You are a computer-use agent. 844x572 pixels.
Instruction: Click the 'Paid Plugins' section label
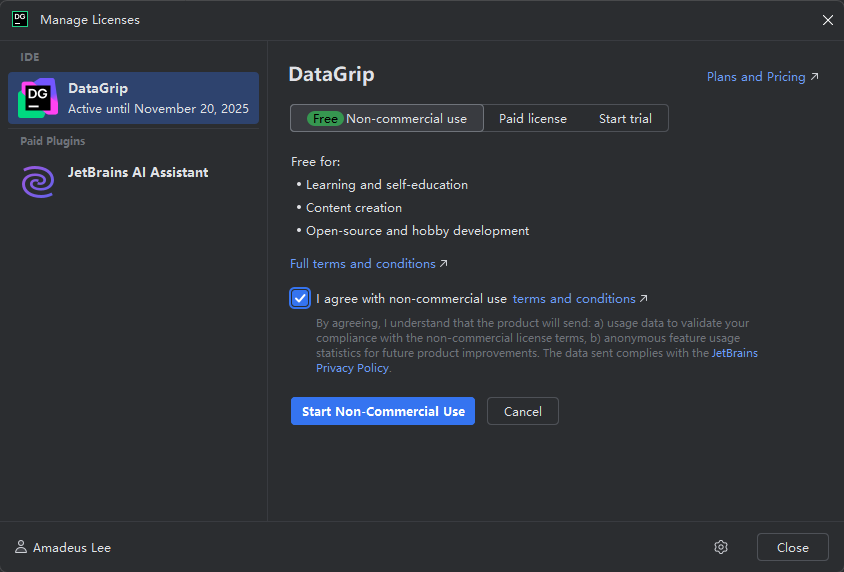53,141
